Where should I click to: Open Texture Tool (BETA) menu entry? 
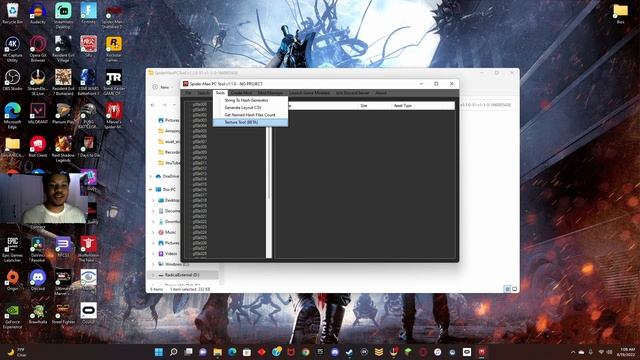(x=250, y=122)
